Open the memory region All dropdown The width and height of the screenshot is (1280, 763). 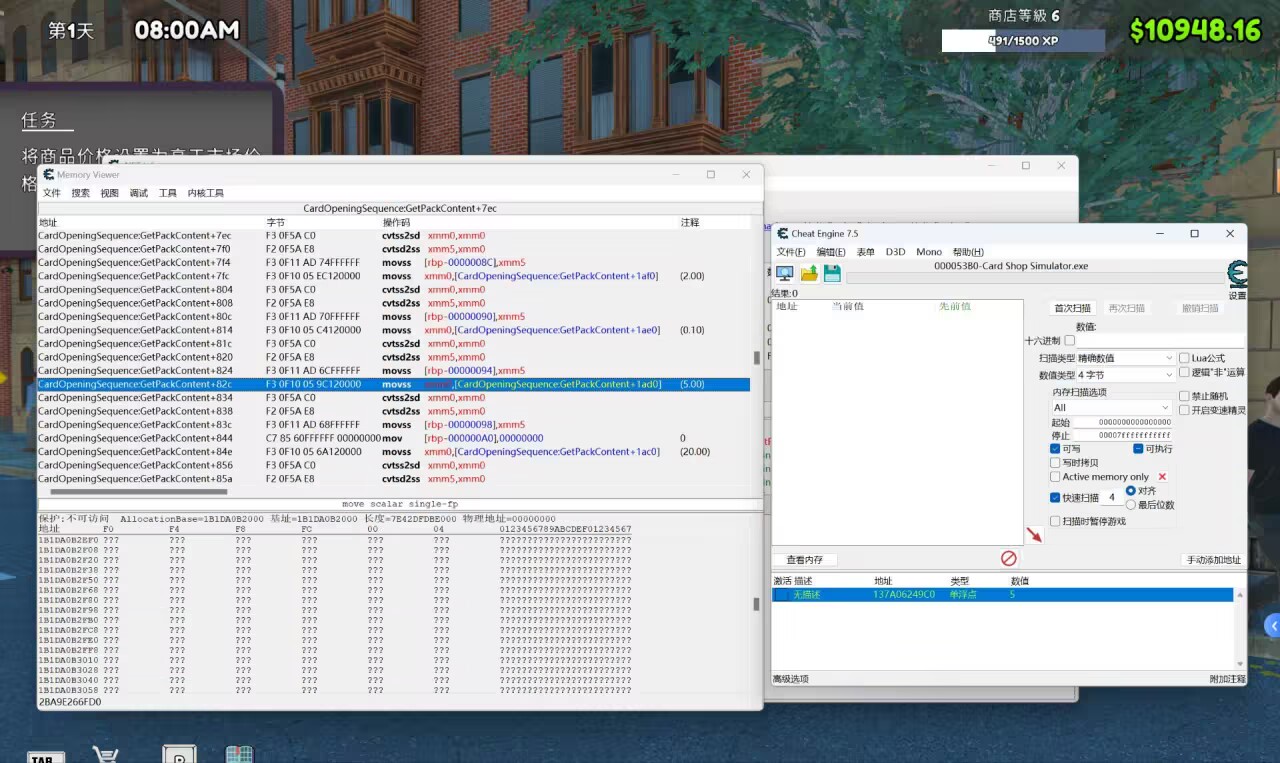point(1111,408)
